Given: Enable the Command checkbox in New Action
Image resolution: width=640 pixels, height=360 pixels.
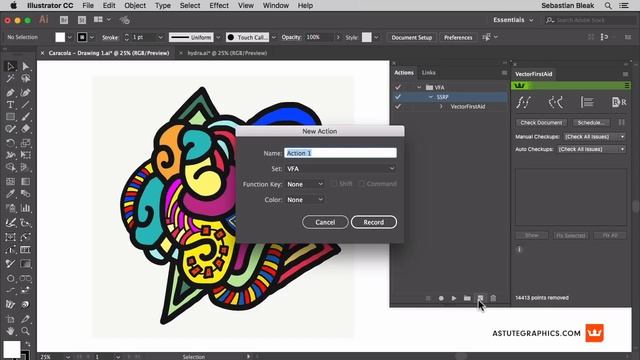Looking at the screenshot, I should 362,184.
